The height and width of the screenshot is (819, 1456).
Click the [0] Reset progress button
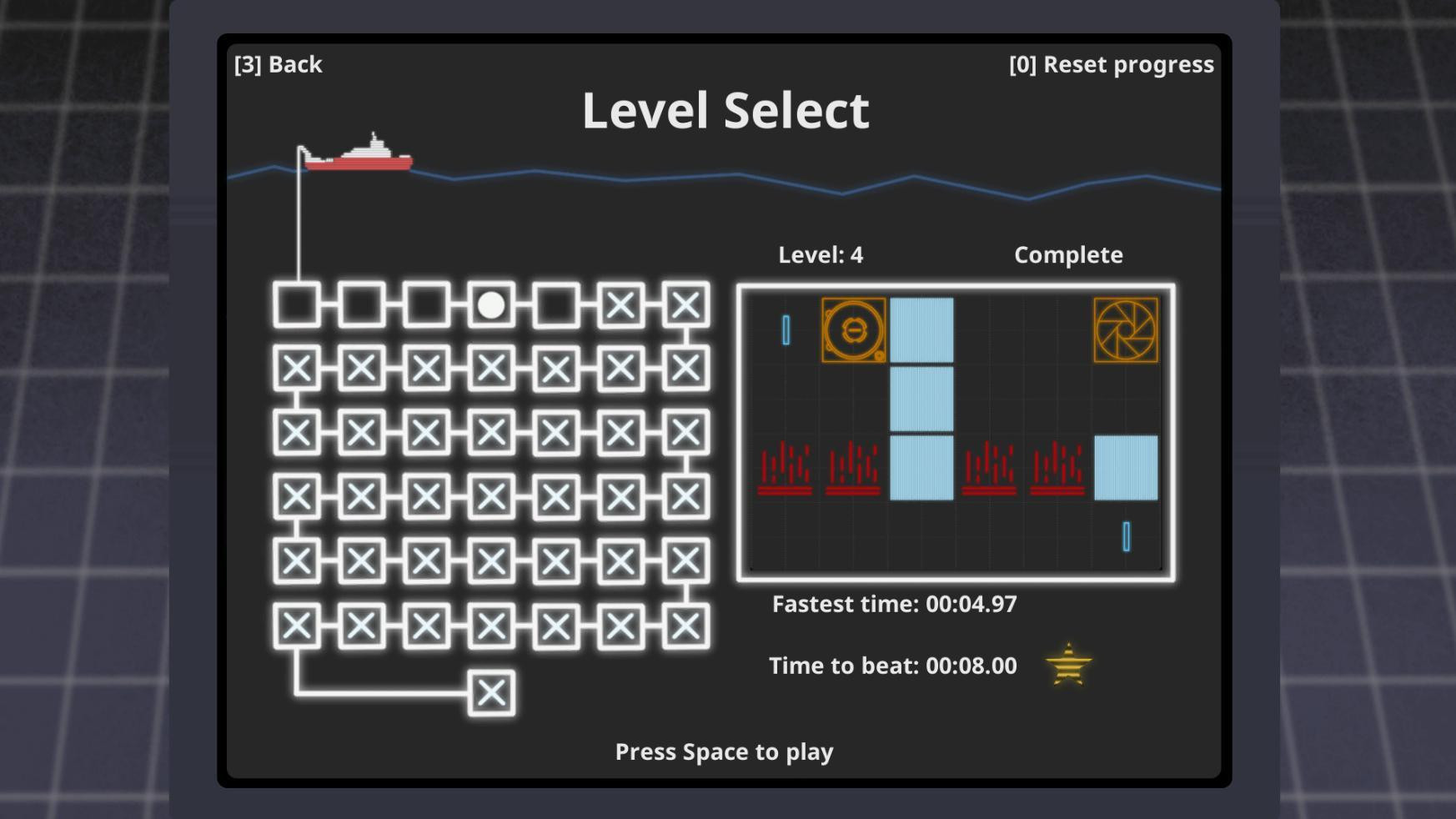(x=1111, y=64)
